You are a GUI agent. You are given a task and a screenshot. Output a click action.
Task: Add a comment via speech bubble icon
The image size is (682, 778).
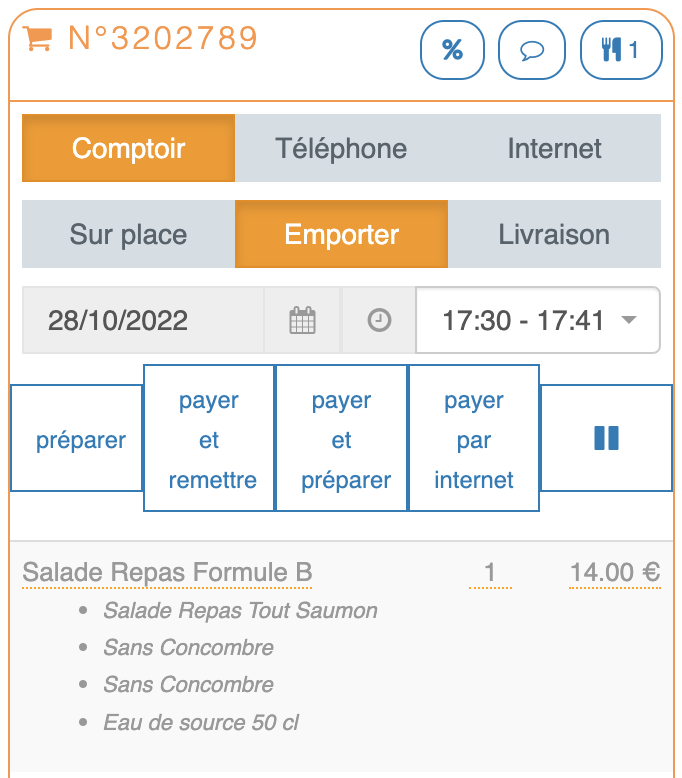pos(531,50)
